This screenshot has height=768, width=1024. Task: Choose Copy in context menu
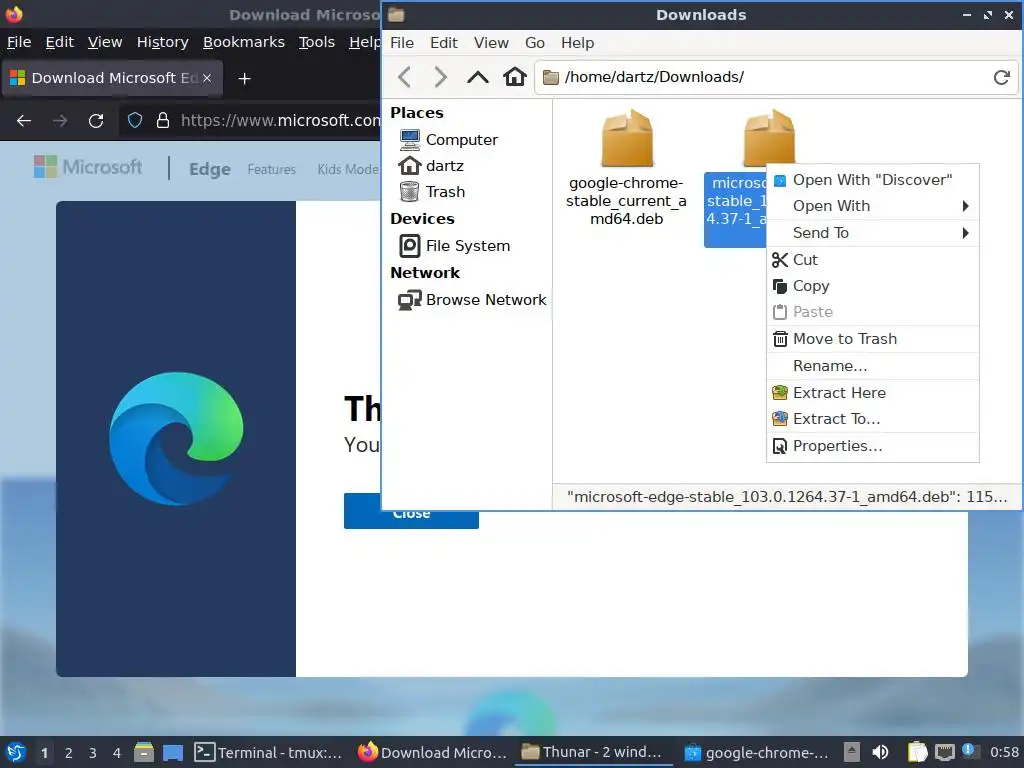coord(872,286)
